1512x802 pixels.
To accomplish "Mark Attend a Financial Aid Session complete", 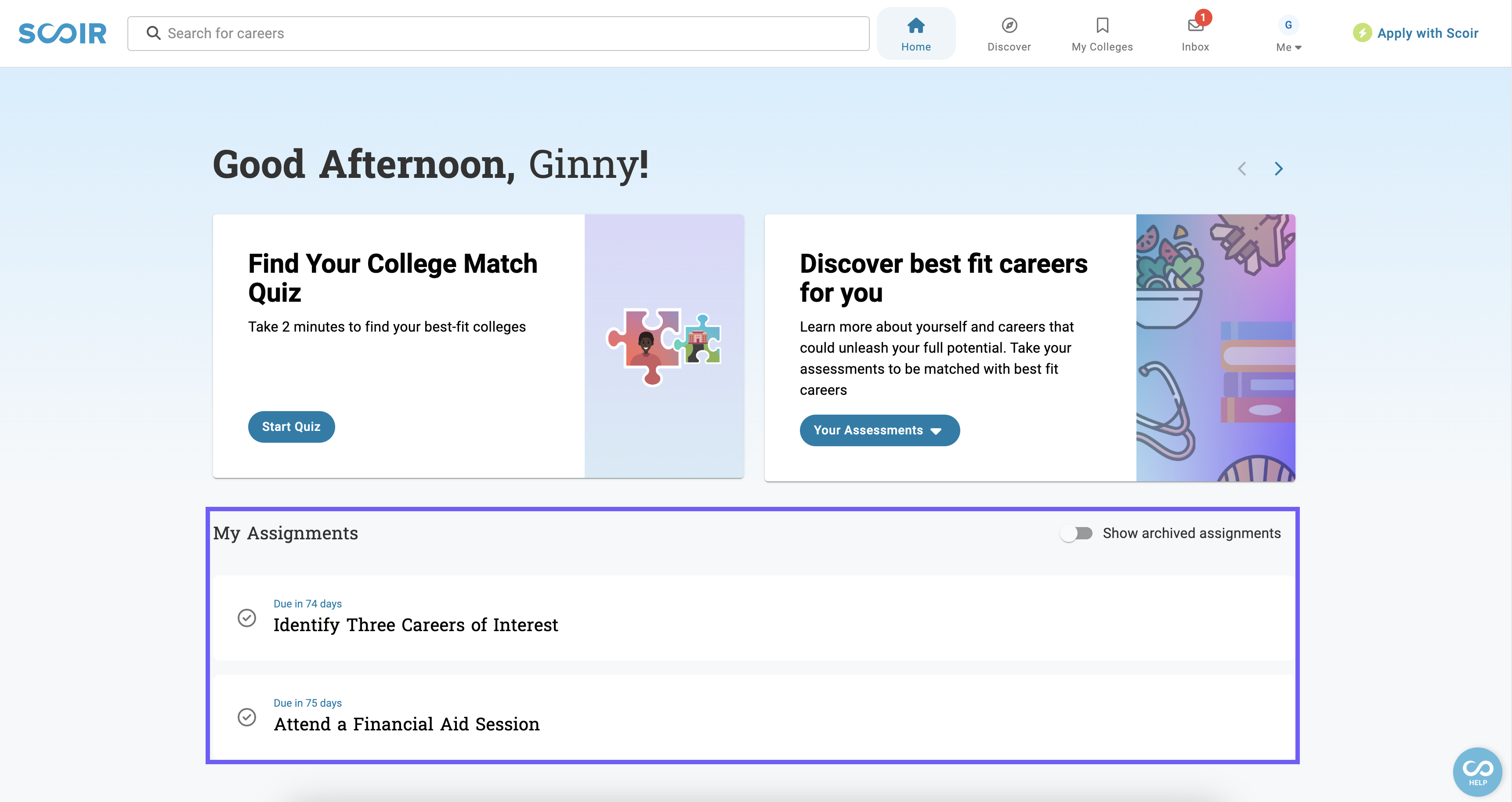I will pos(246,717).
